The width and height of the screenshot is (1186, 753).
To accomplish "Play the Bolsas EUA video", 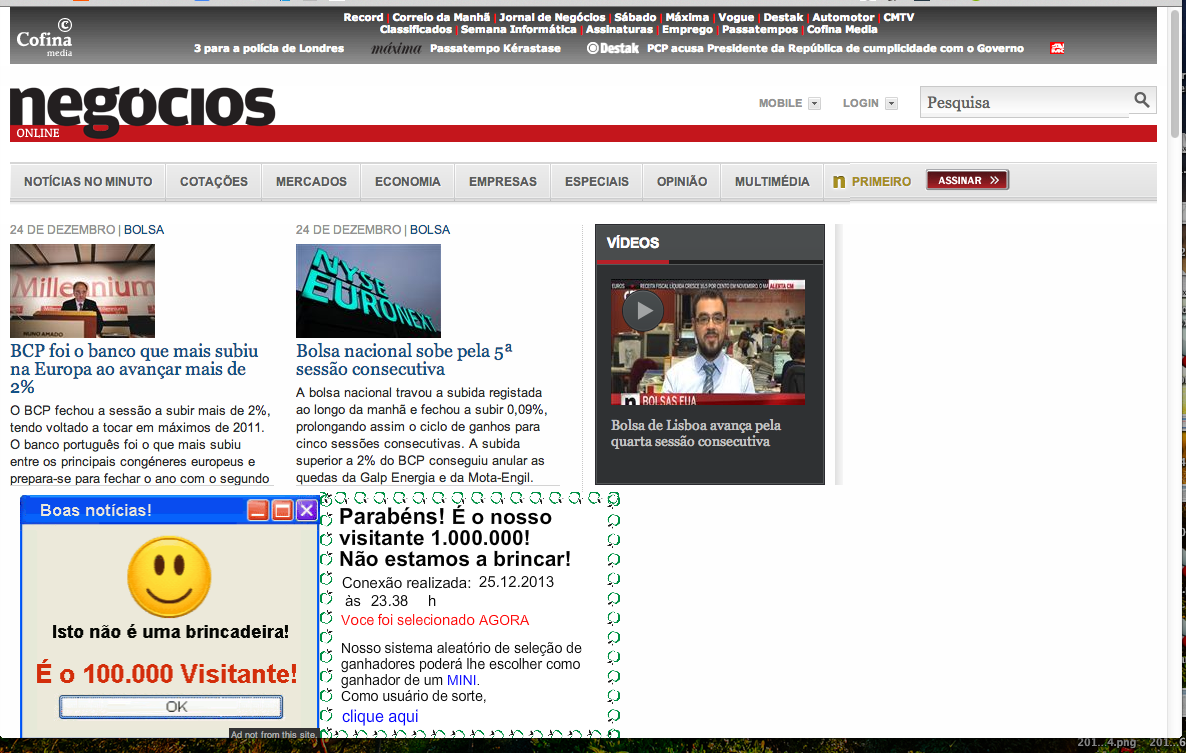I will point(643,311).
